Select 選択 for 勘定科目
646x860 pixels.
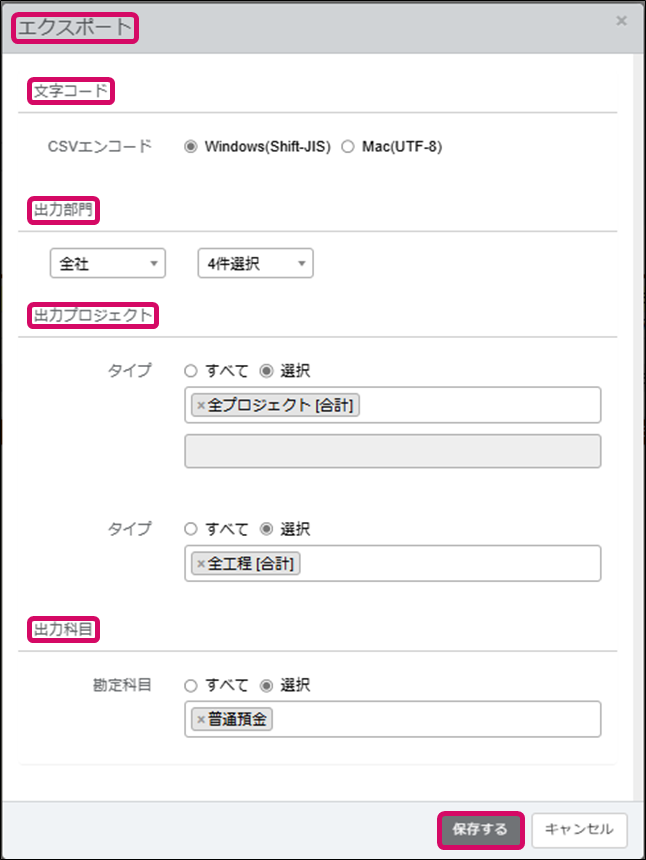click(266, 686)
